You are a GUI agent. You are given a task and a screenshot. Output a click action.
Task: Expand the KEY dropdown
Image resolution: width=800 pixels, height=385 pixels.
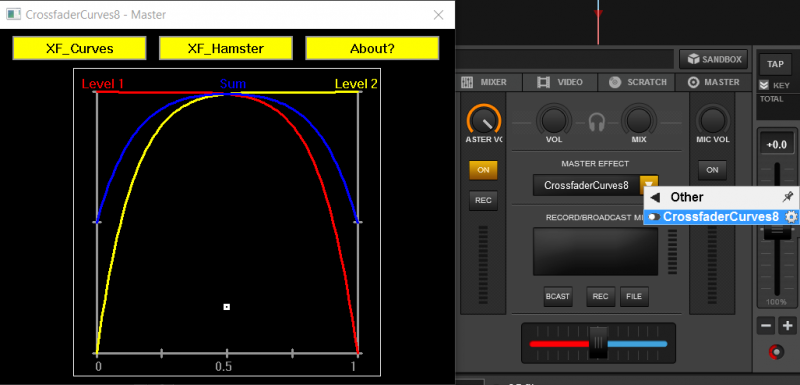(764, 85)
